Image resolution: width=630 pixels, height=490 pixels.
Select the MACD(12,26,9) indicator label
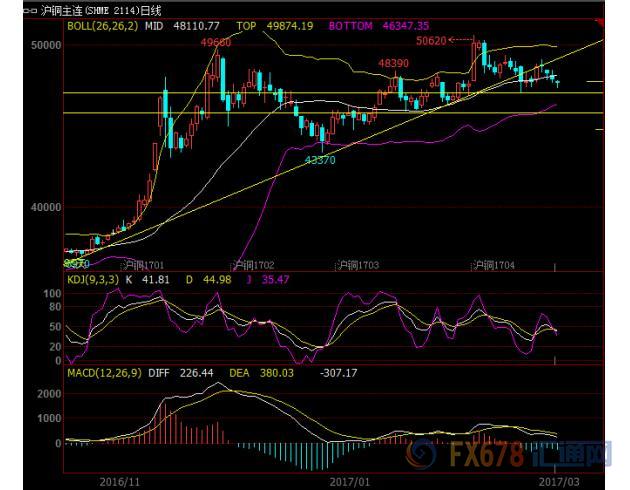pyautogui.click(x=104, y=373)
